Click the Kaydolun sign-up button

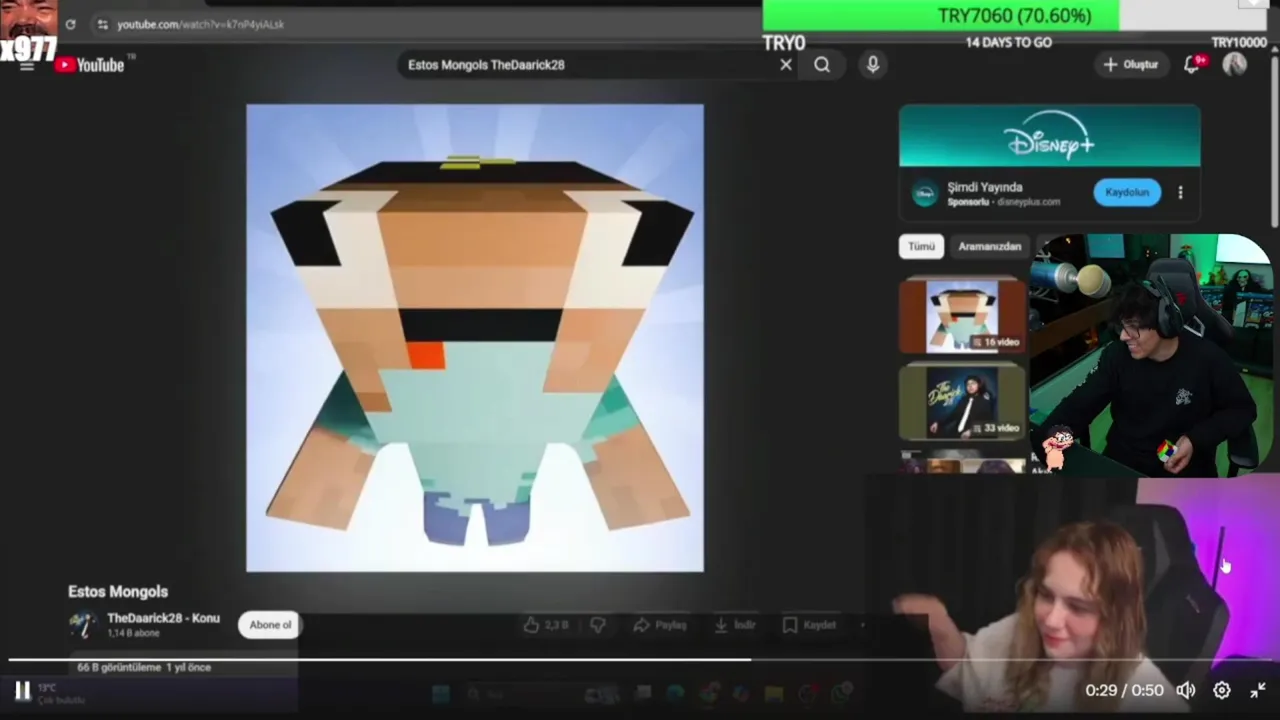[1127, 192]
